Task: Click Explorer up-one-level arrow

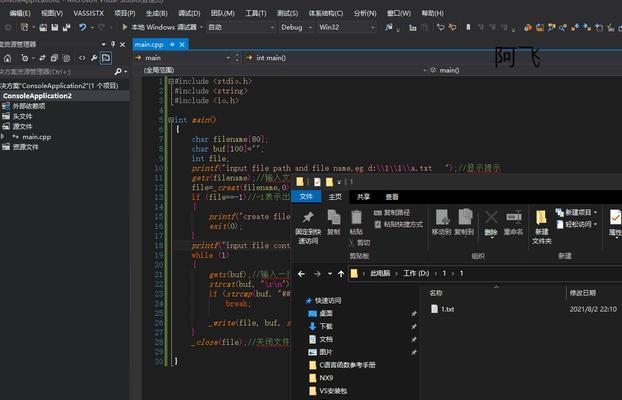Action: pyautogui.click(x=341, y=274)
